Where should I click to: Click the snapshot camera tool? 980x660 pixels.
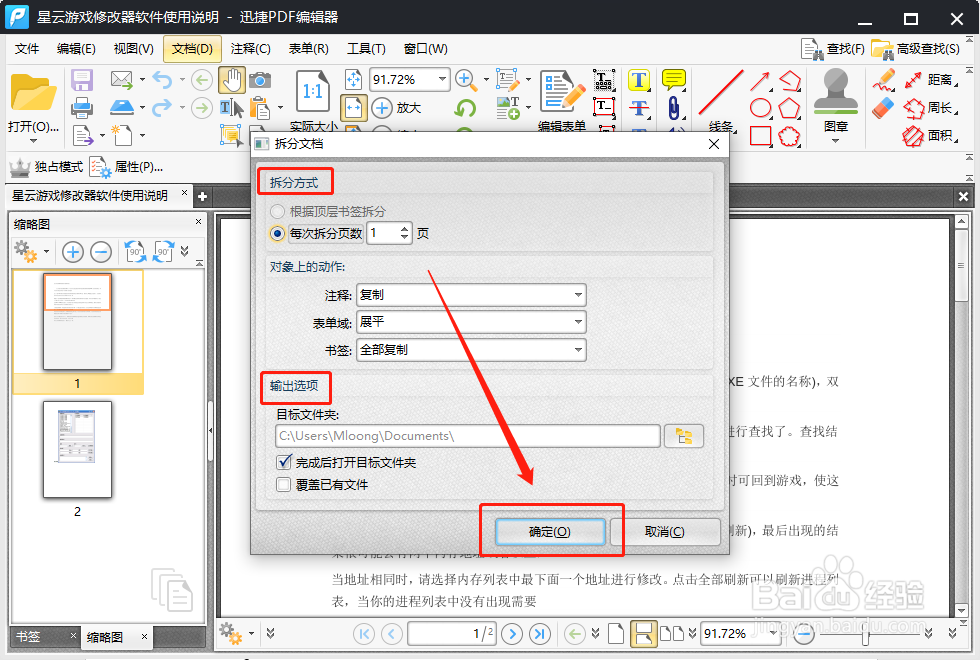(x=261, y=80)
